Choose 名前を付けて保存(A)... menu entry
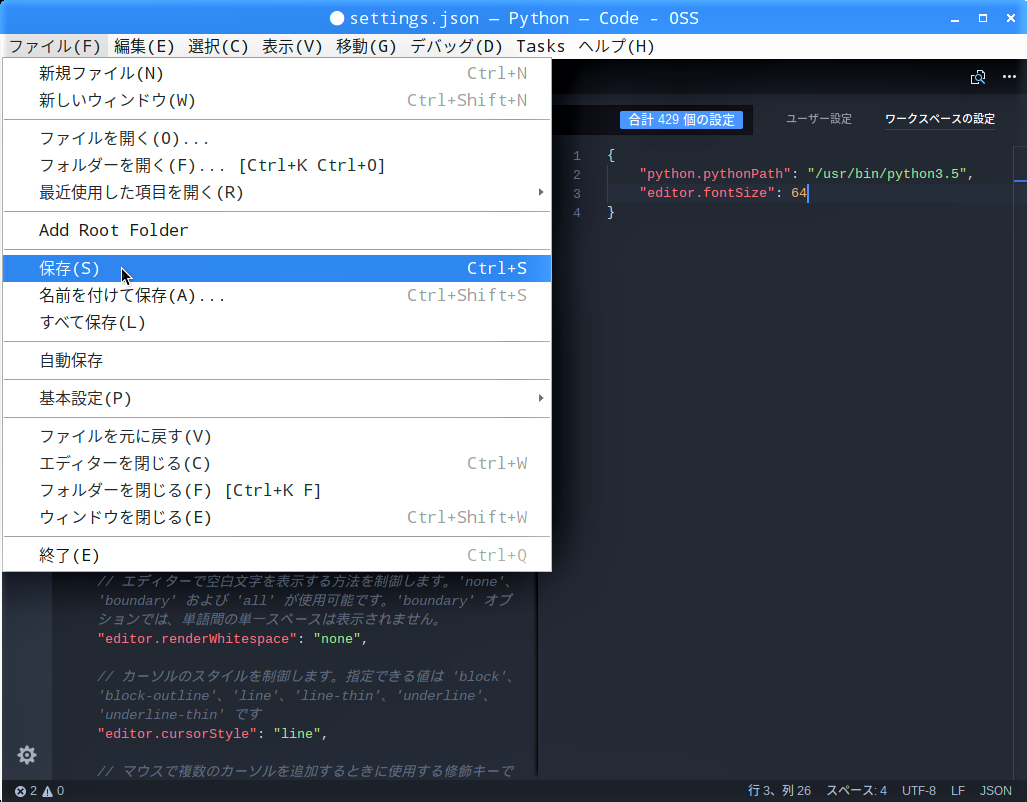The height and width of the screenshot is (802, 1027). click(277, 296)
